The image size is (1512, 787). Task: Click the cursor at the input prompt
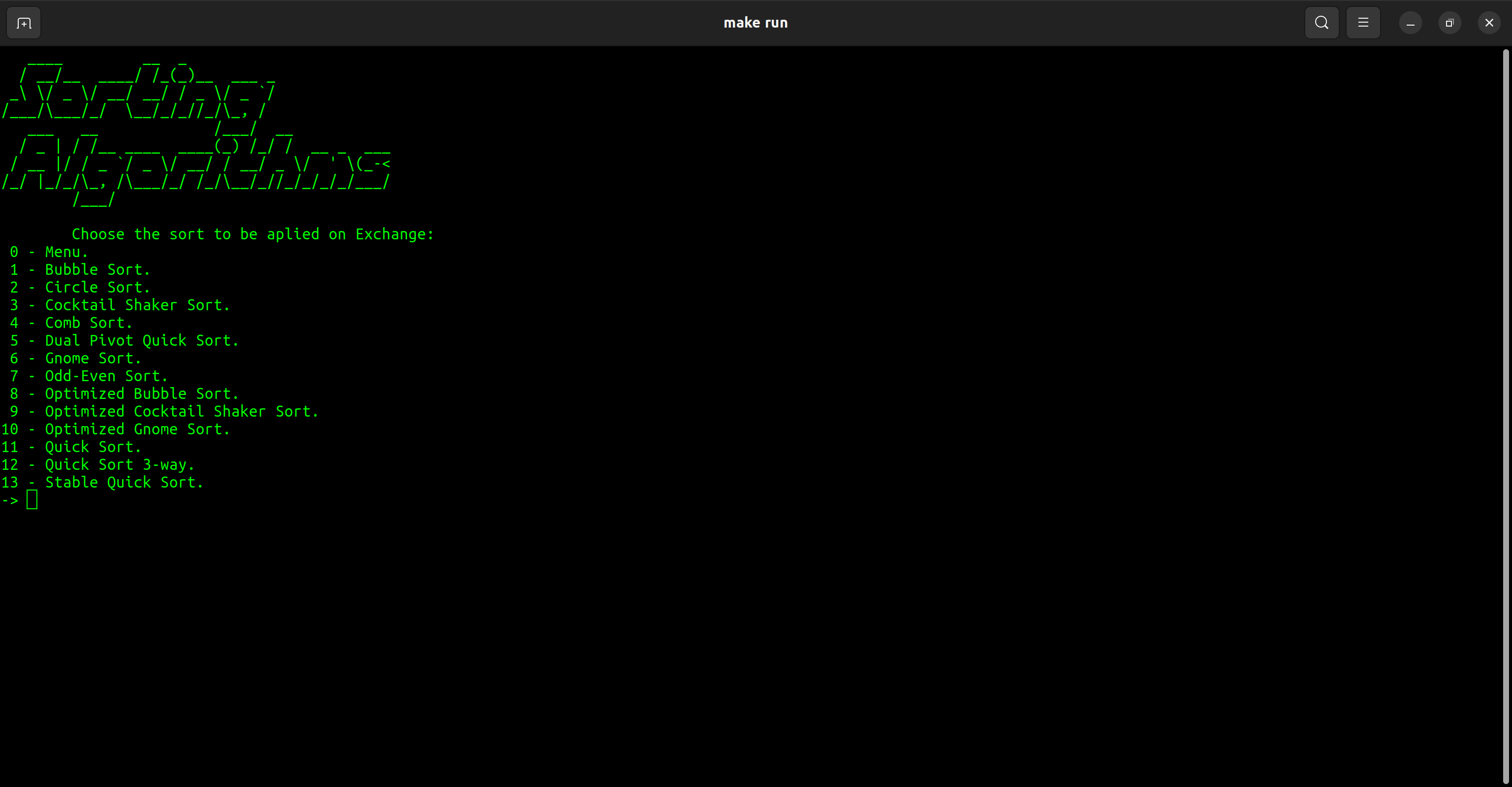[x=31, y=500]
